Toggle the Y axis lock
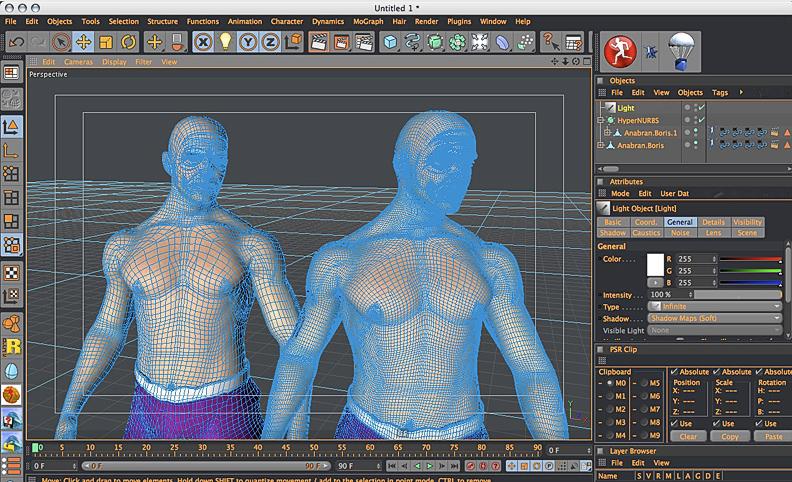 248,42
